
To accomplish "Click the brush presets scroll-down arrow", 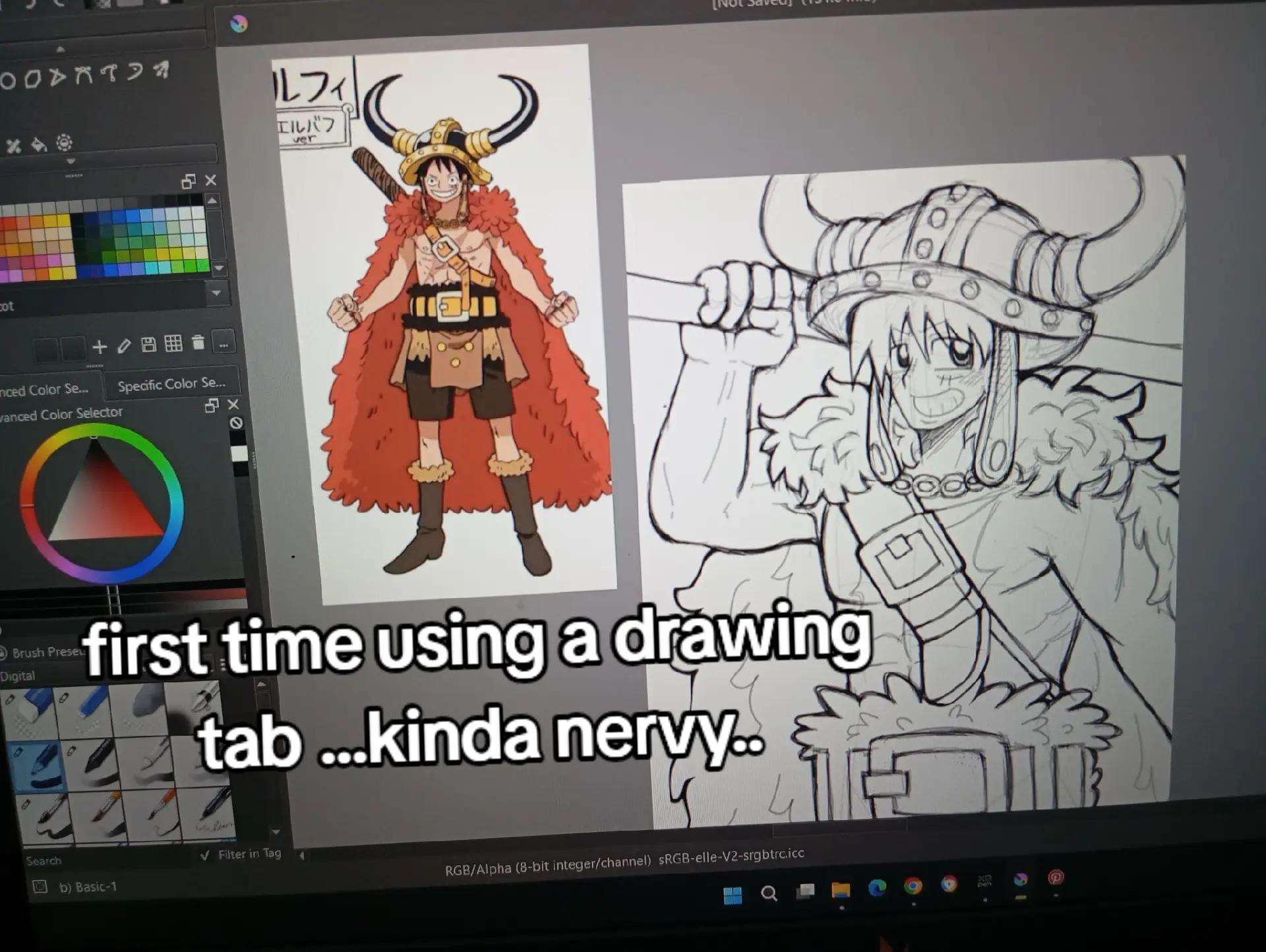I will (x=276, y=832).
